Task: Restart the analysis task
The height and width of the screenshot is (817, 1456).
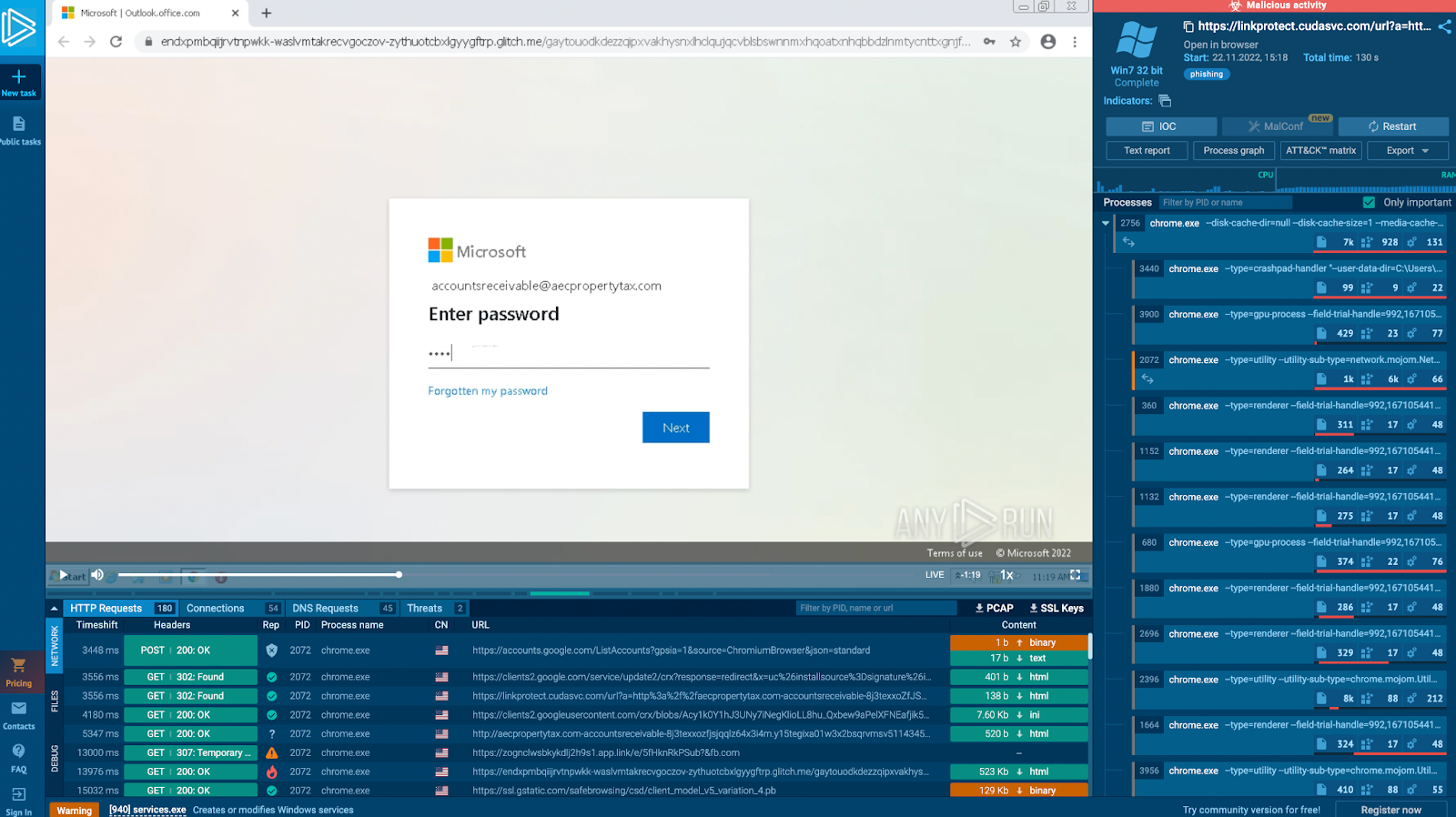Action: pos(1392,126)
